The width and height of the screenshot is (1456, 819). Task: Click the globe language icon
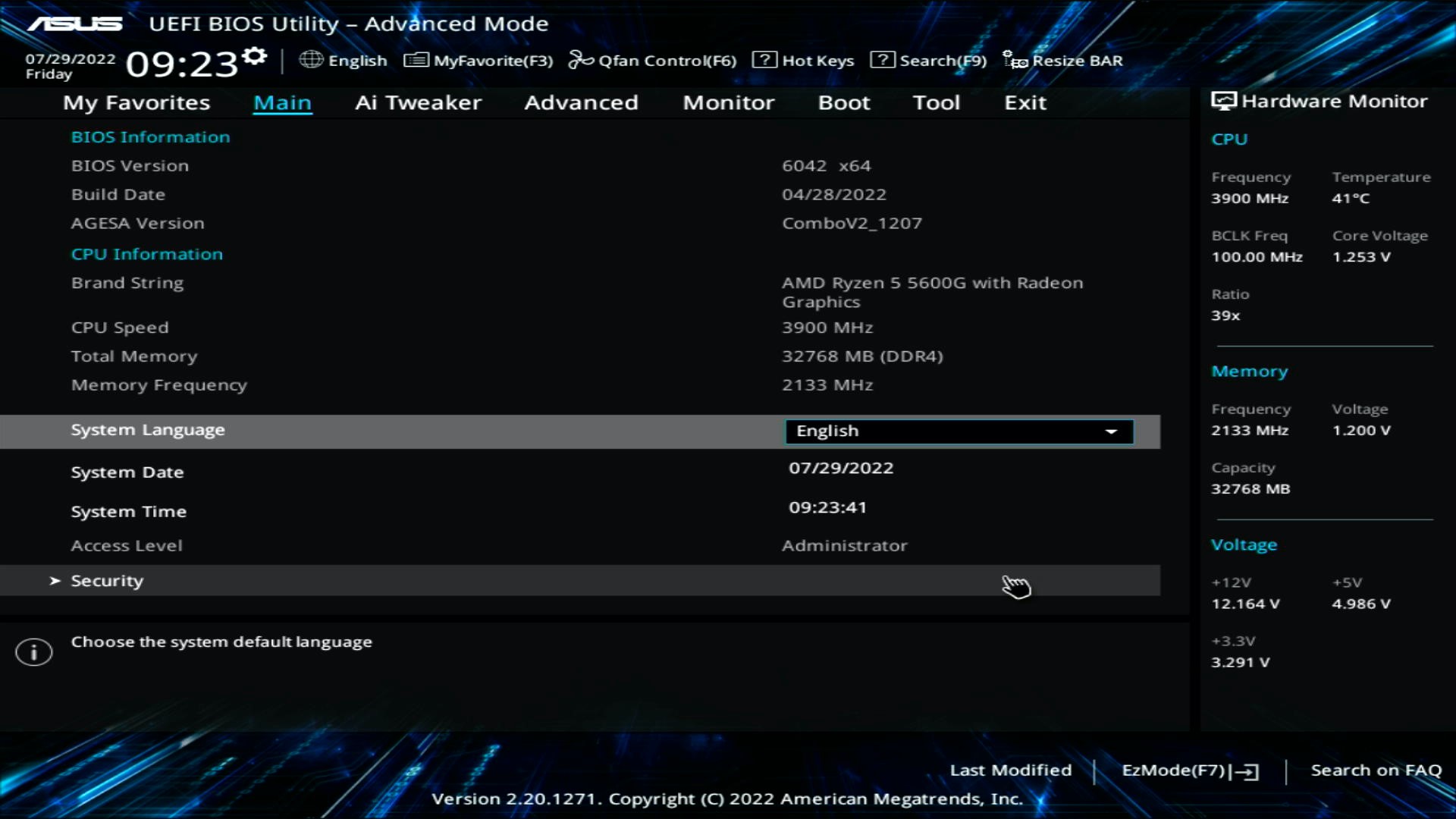[311, 60]
